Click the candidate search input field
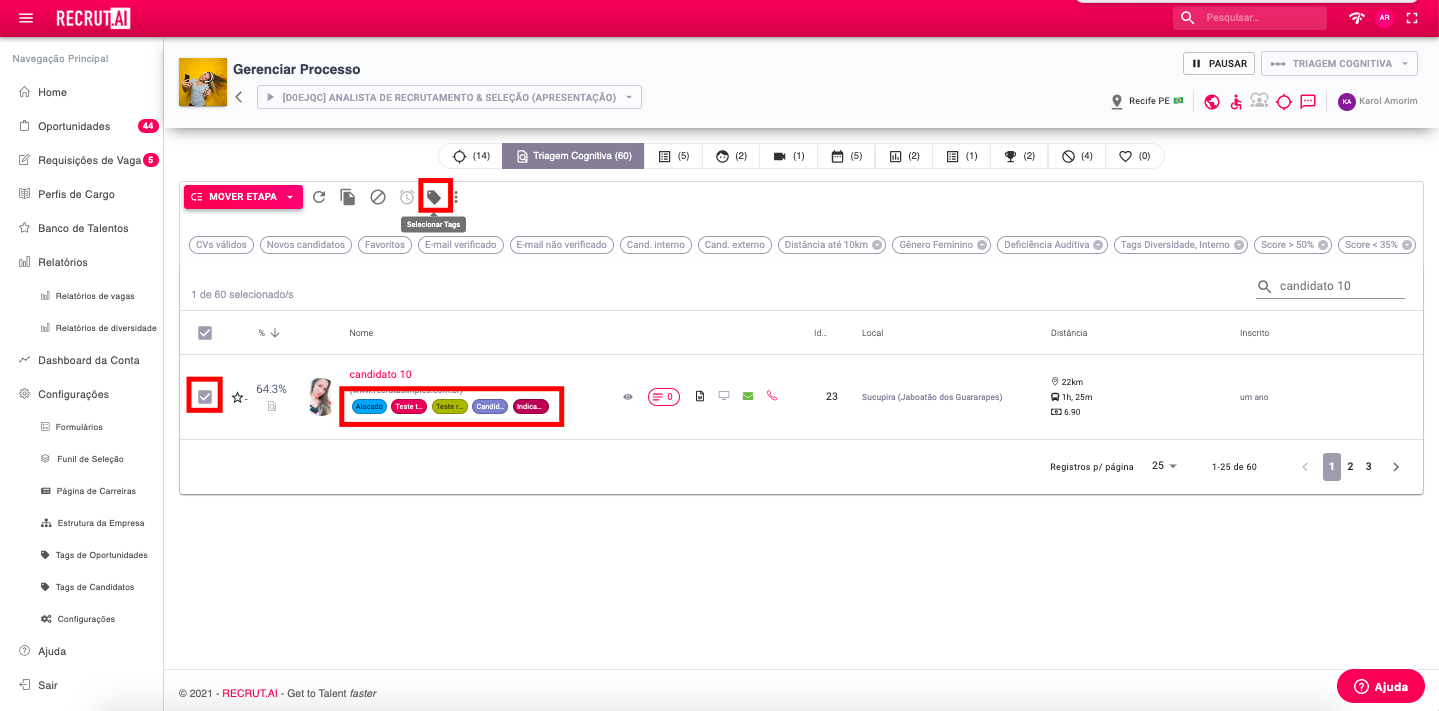Screen dimensions: 1439x711 pos(1340,286)
